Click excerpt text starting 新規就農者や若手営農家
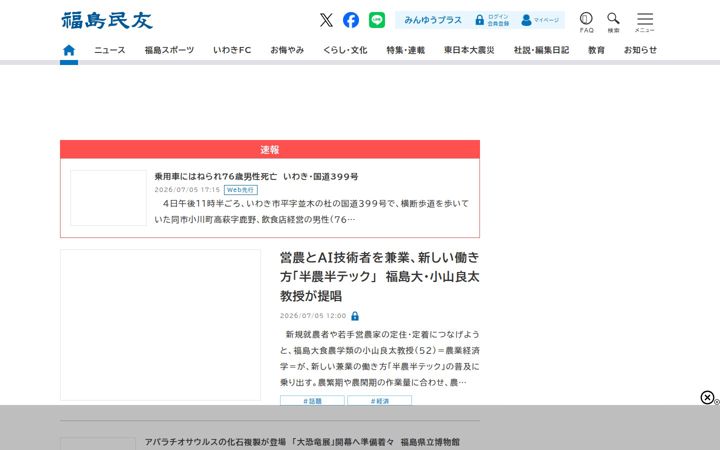This screenshot has height=450, width=720. coord(380,358)
